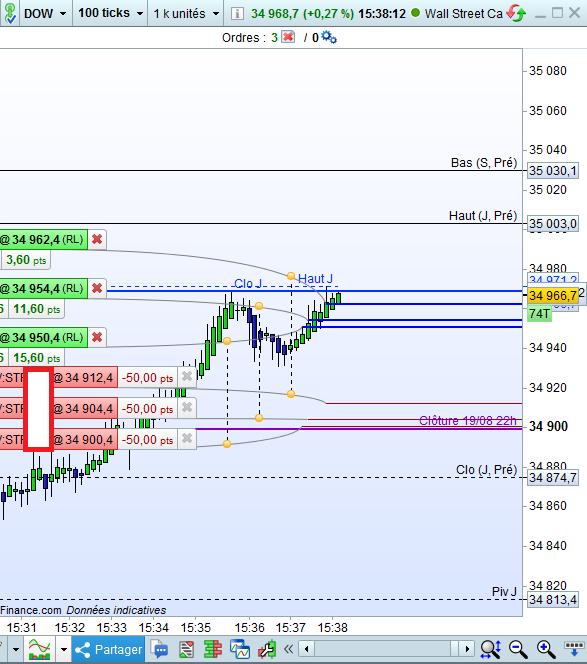Click -50,00 pts next to 34 912,4
This screenshot has width=587, height=664.
coord(147,377)
